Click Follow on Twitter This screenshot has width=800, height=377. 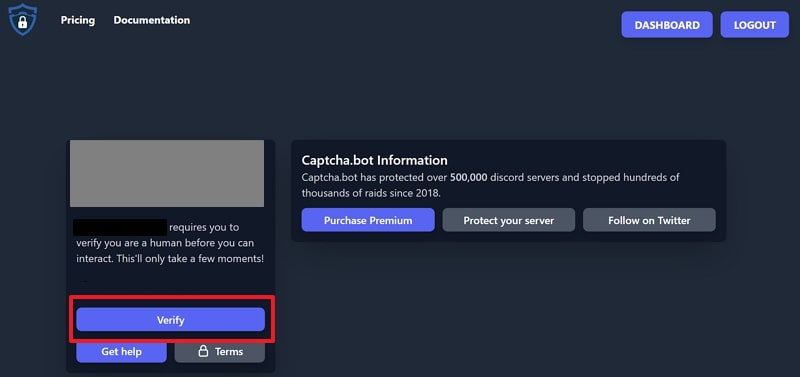649,220
